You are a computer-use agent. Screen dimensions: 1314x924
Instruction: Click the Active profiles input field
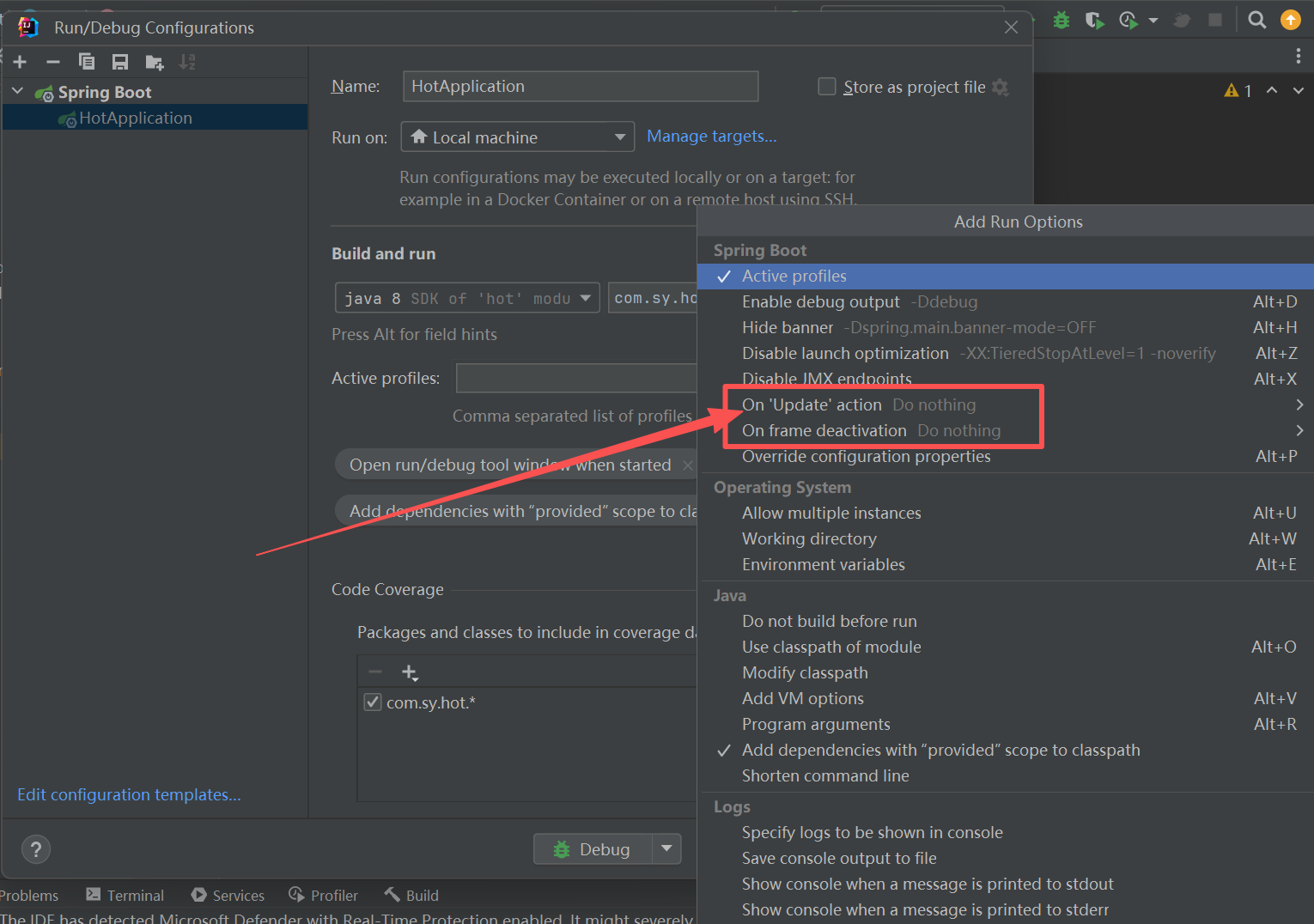[576, 378]
